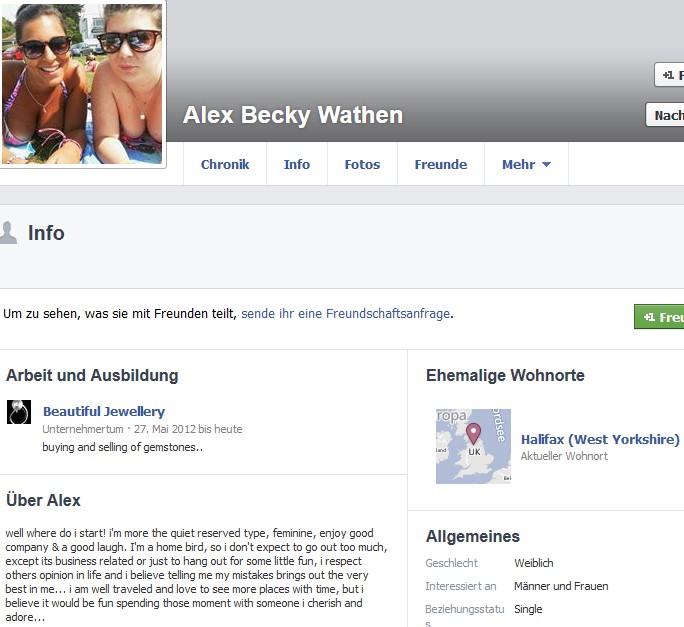
Task: Click the Arbeit und Ausbildung heading
Action: (92, 376)
